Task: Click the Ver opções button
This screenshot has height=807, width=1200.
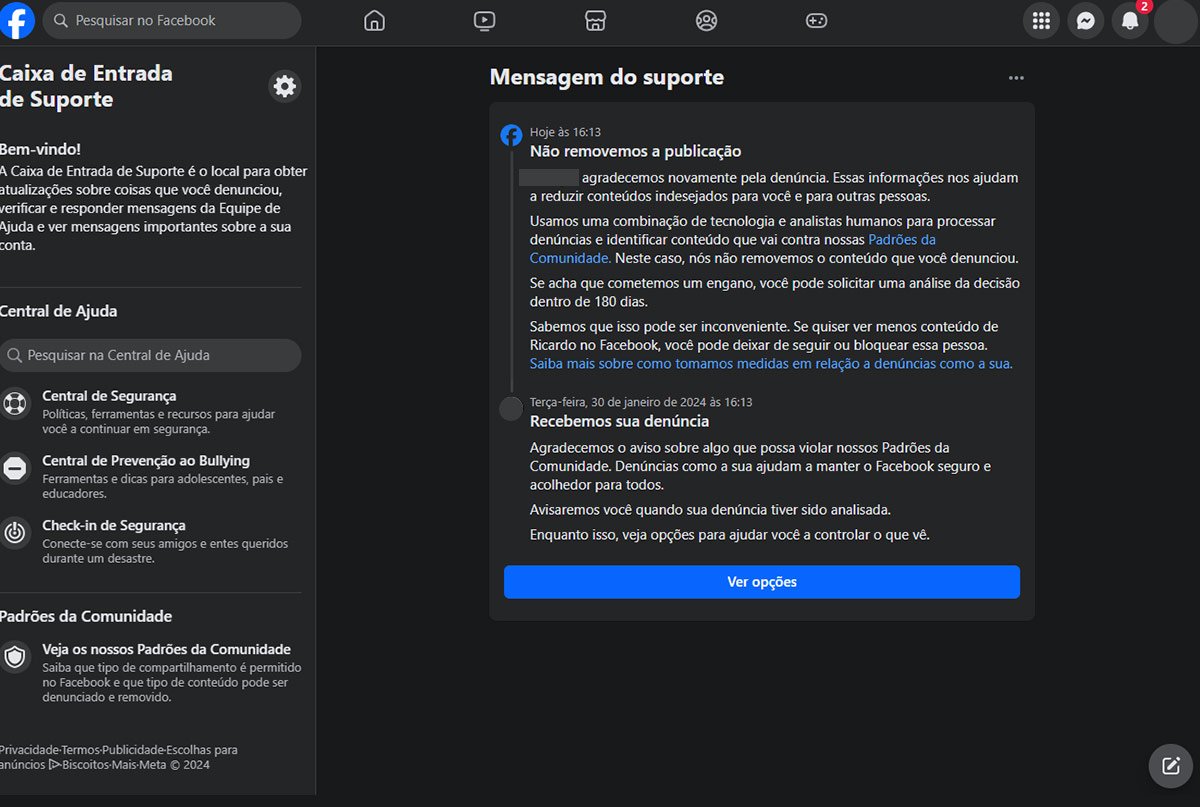Action: coord(762,582)
